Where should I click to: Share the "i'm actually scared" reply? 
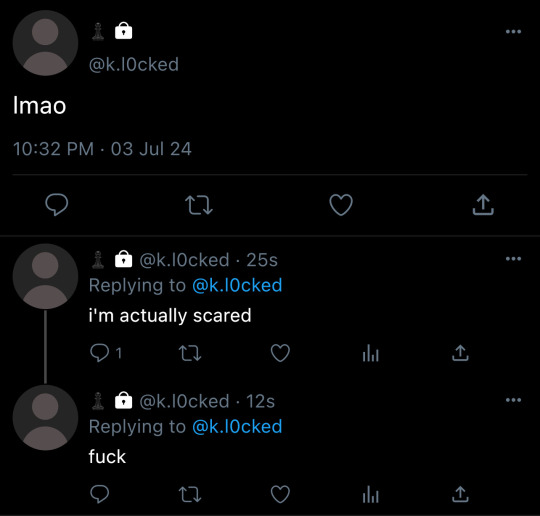coord(460,353)
